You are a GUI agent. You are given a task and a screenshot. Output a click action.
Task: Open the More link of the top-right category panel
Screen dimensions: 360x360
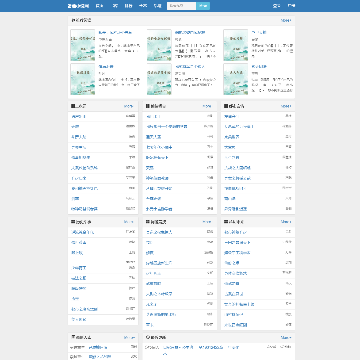(286, 106)
